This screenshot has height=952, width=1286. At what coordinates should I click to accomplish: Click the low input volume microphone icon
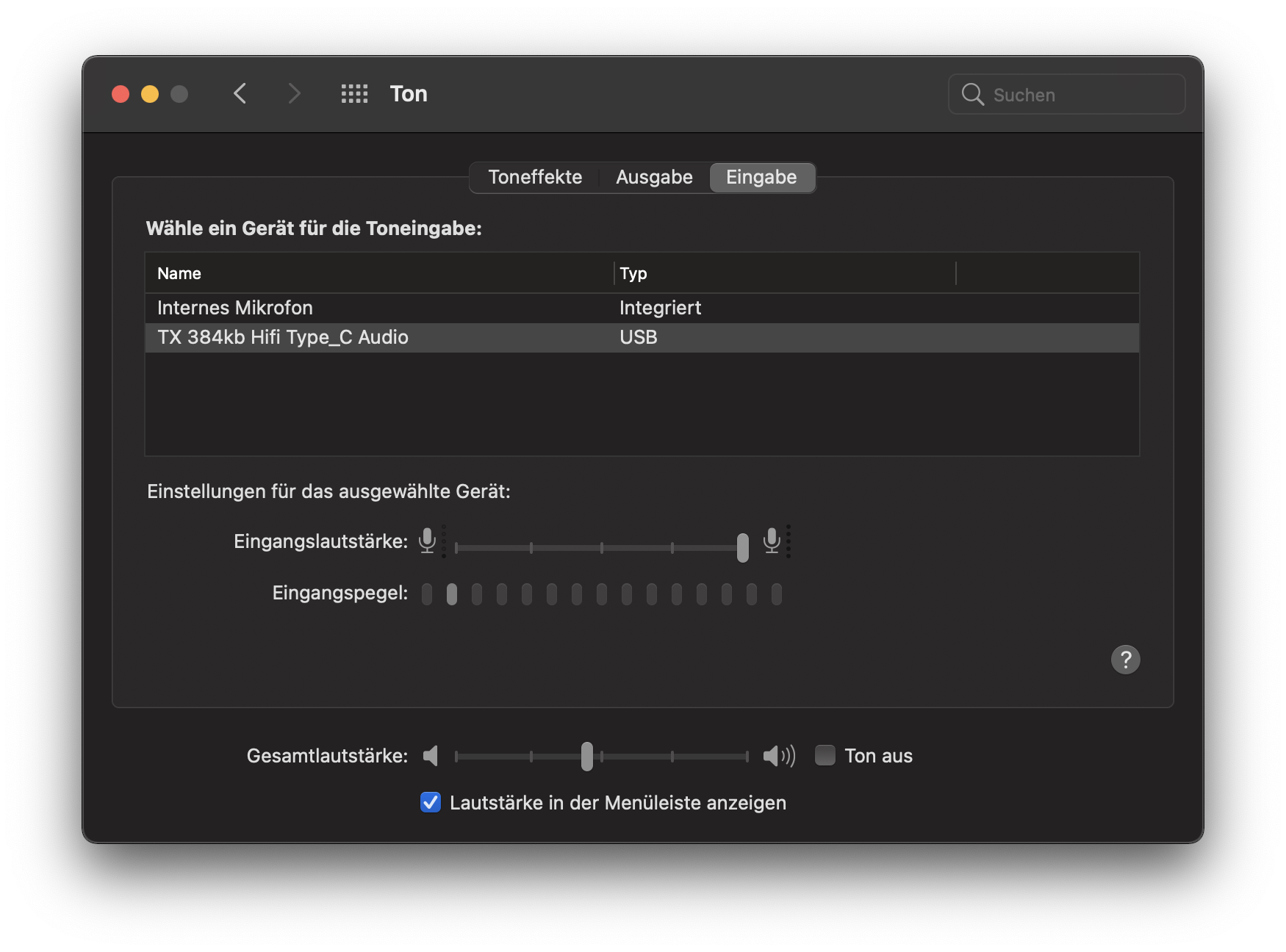[427, 541]
